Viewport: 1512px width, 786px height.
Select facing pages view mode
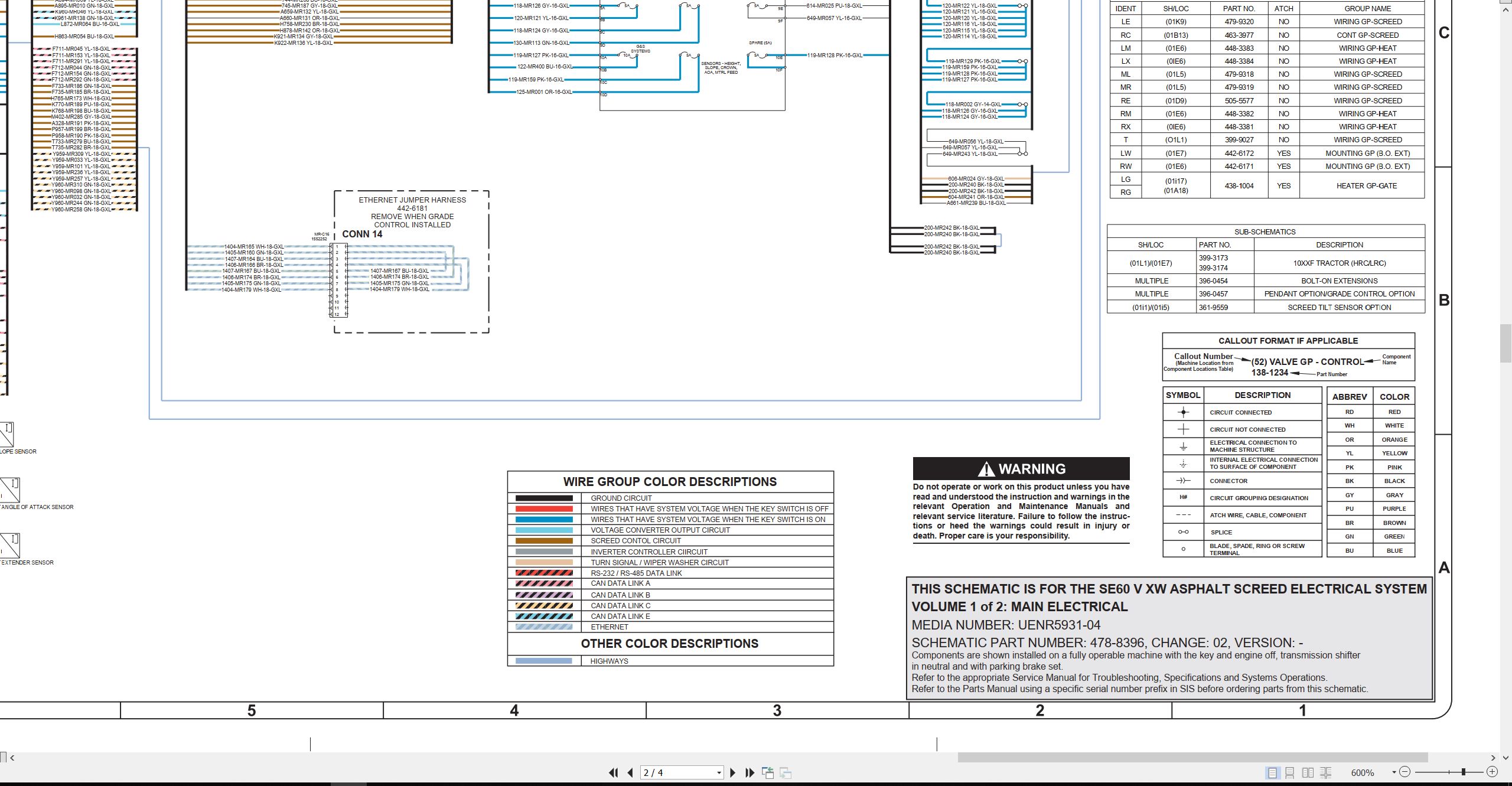pyautogui.click(x=1308, y=772)
